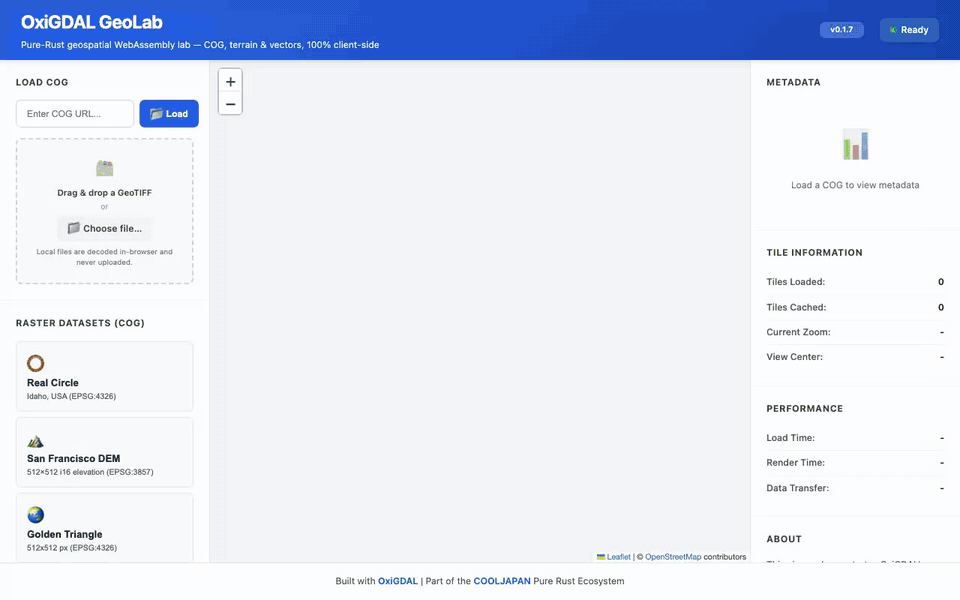Focus the Enter COG URL field
The height and width of the screenshot is (600, 960).
point(75,114)
